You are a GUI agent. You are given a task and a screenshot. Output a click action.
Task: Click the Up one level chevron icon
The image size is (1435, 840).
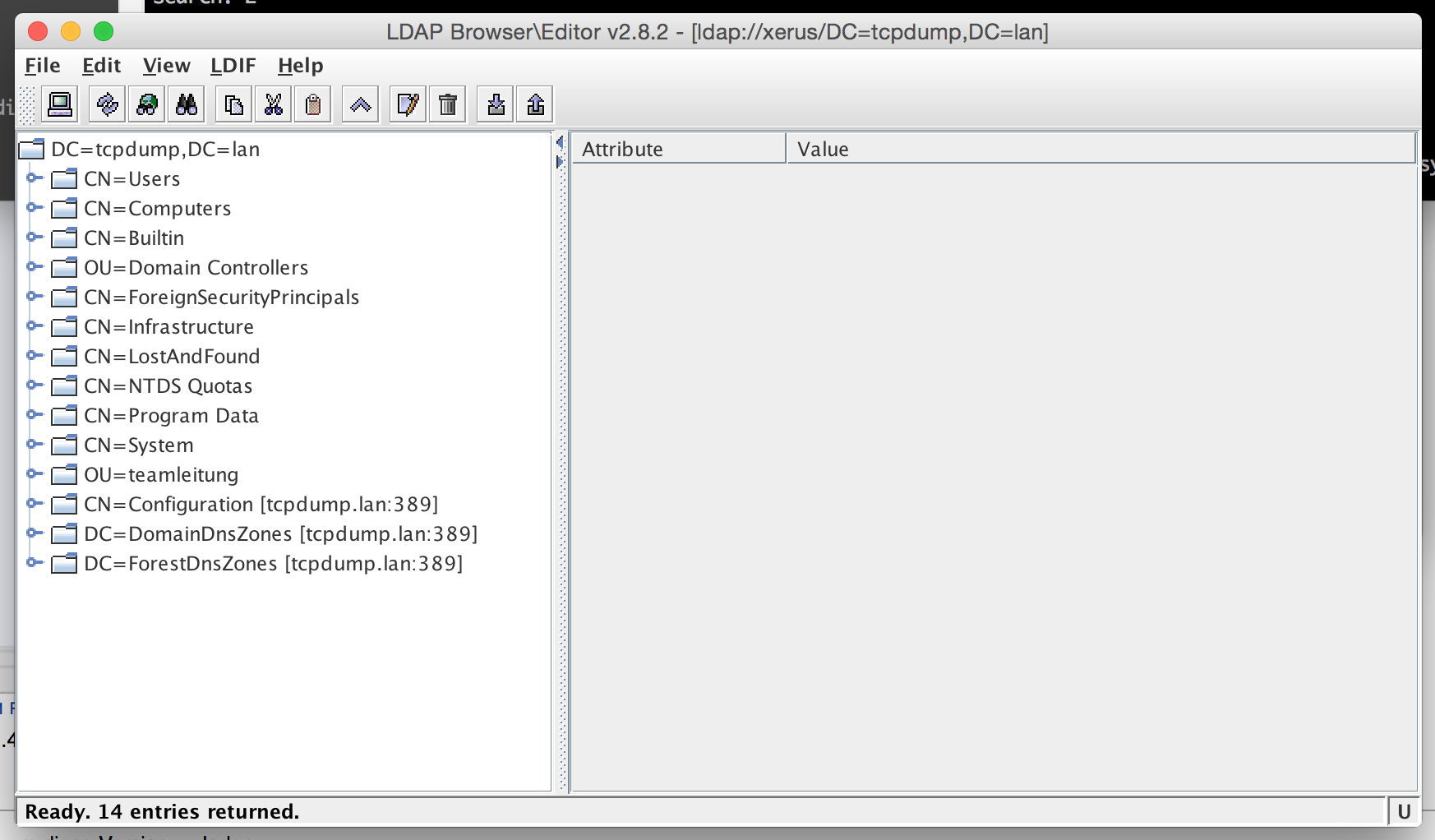(x=360, y=104)
